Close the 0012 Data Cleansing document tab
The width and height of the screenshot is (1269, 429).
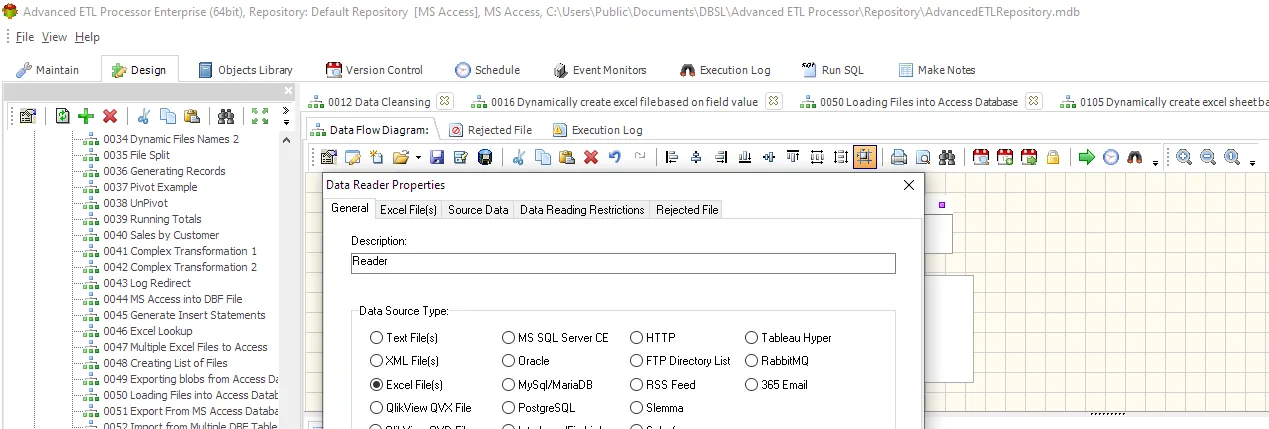click(x=445, y=101)
